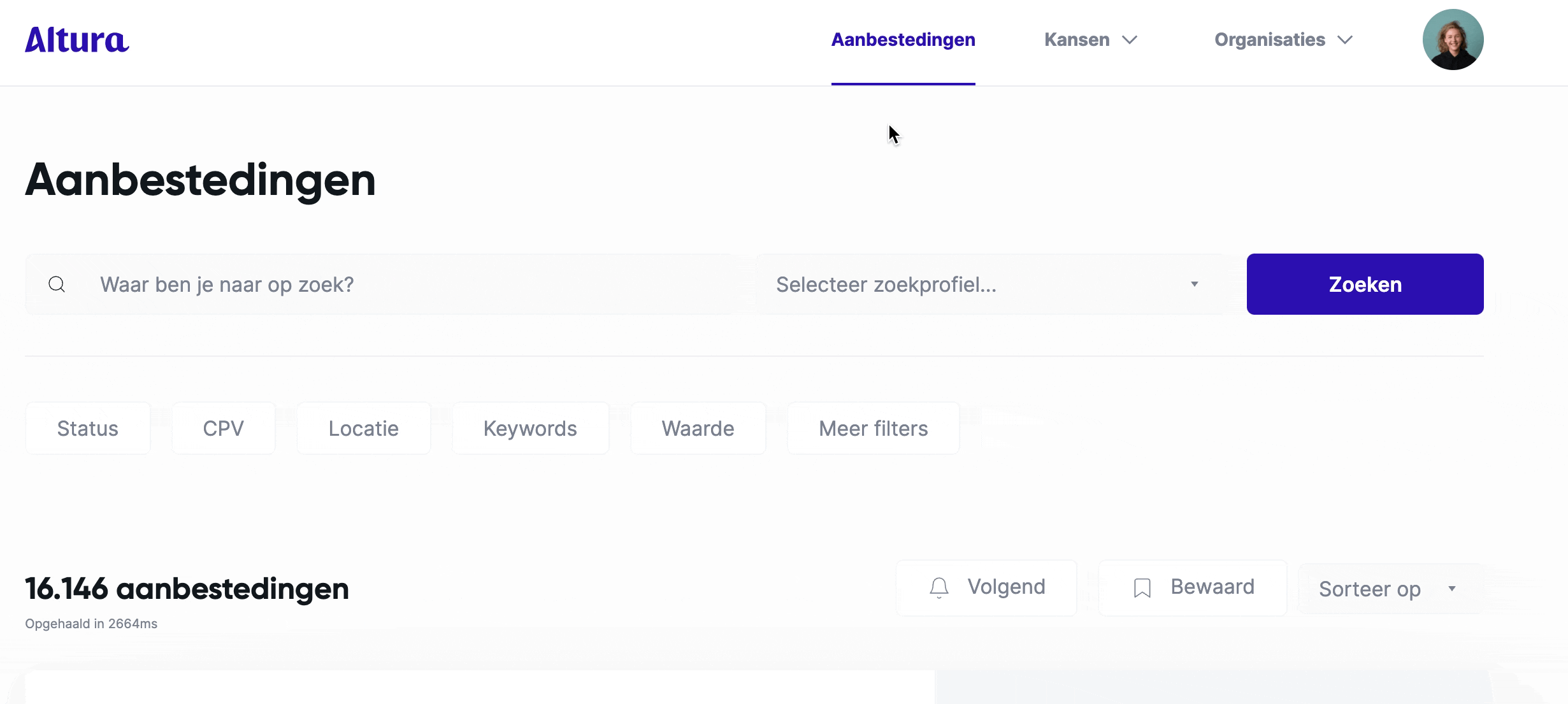Open the Locatie filter
1568x704 pixels.
[364, 428]
